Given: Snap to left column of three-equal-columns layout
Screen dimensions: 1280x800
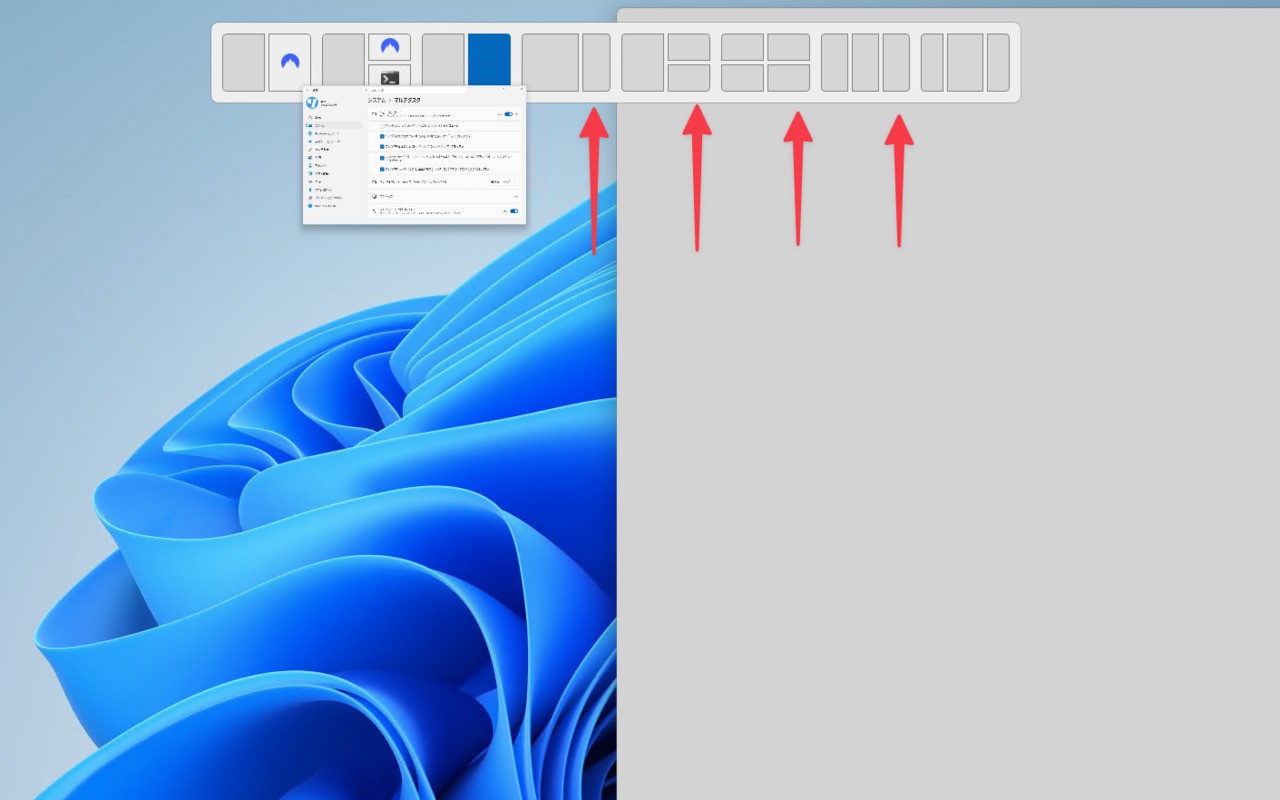Looking at the screenshot, I should coord(835,62).
